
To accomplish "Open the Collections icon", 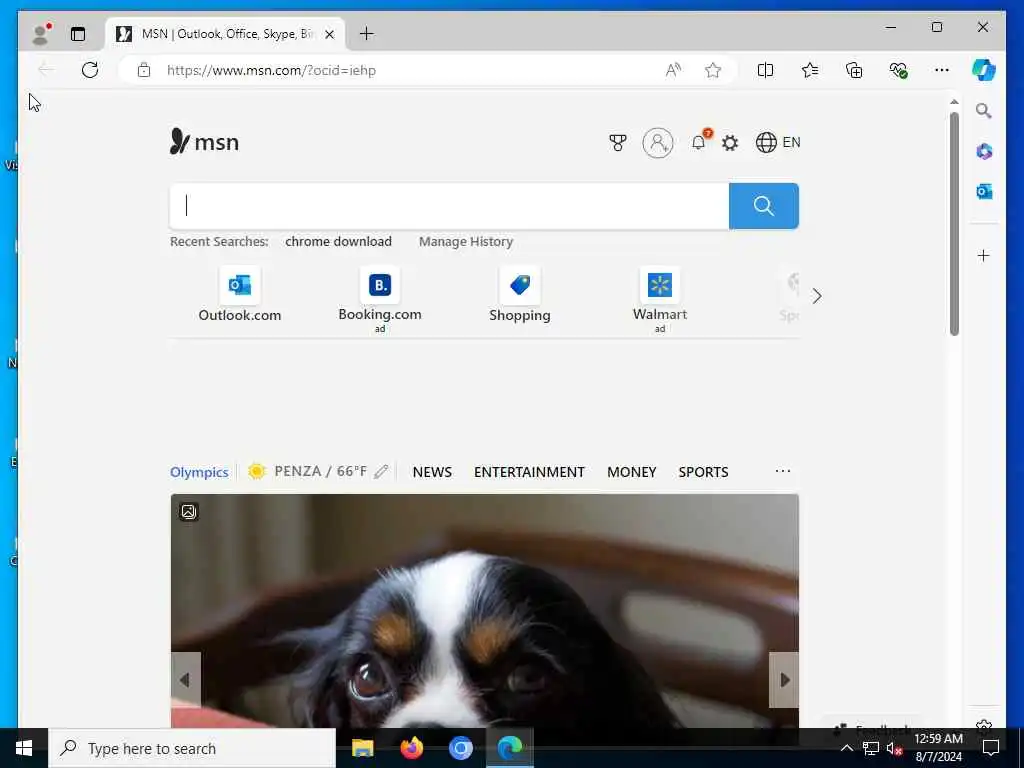I will pyautogui.click(x=854, y=70).
